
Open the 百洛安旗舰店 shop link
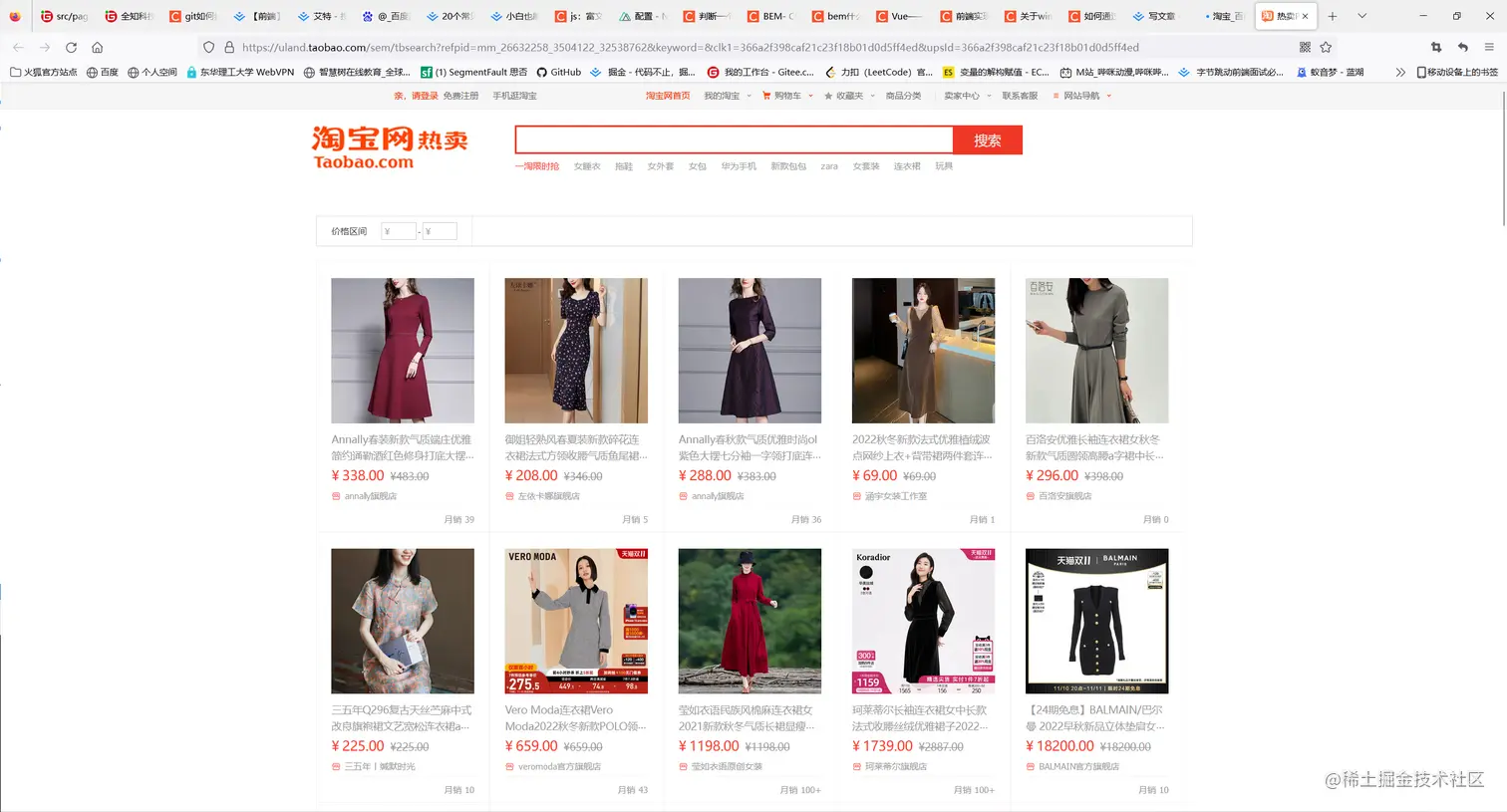[1064, 496]
